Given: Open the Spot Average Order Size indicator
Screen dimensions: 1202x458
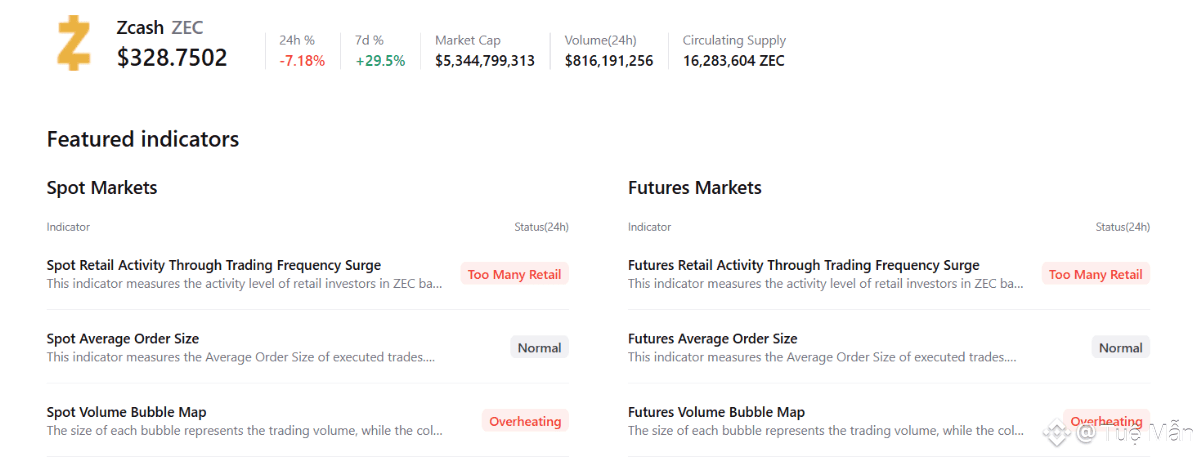Looking at the screenshot, I should 123,339.
